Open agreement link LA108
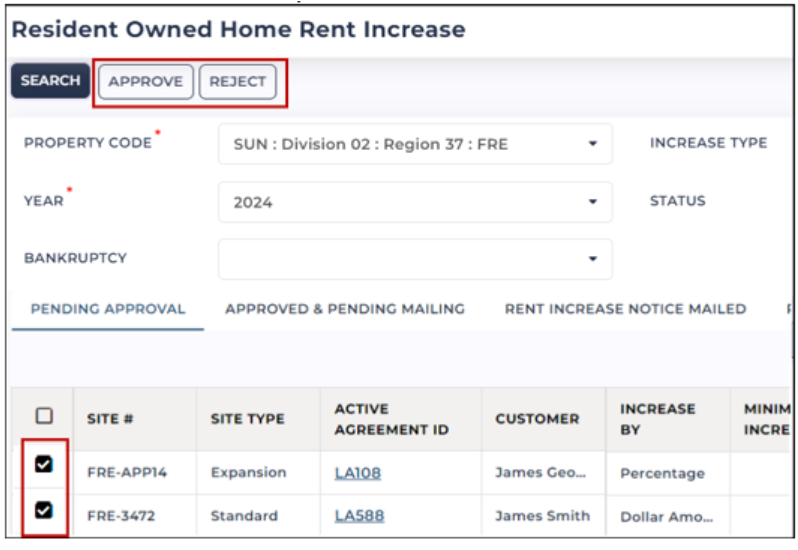The width and height of the screenshot is (798, 550). (x=358, y=473)
